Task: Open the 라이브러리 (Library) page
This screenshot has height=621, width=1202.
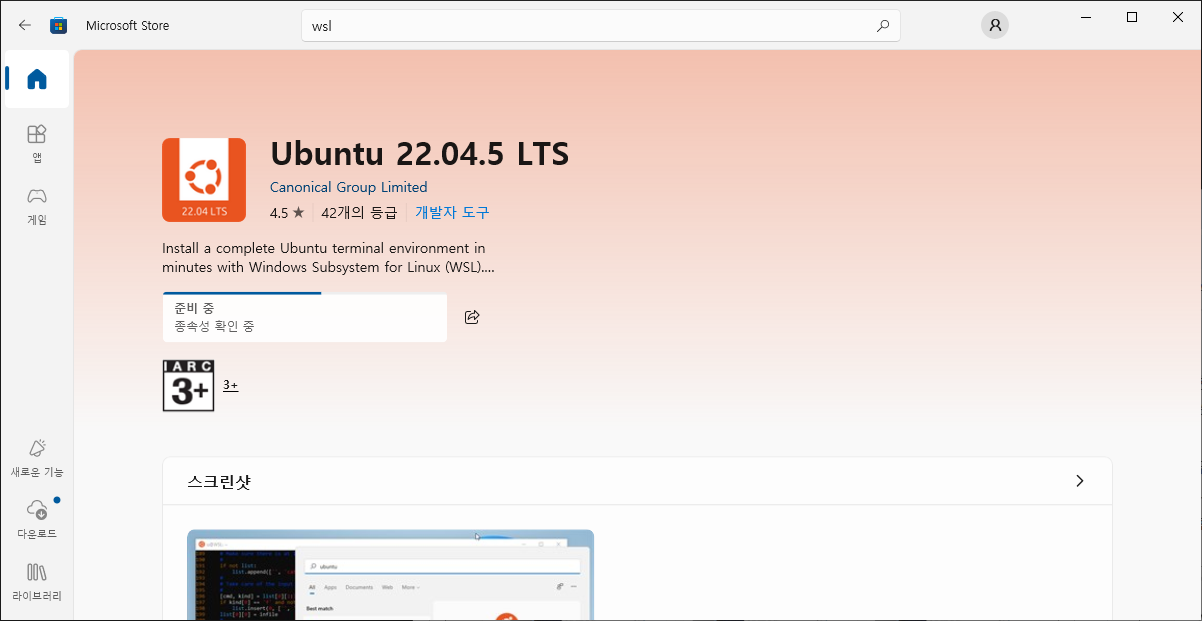Action: 37,581
